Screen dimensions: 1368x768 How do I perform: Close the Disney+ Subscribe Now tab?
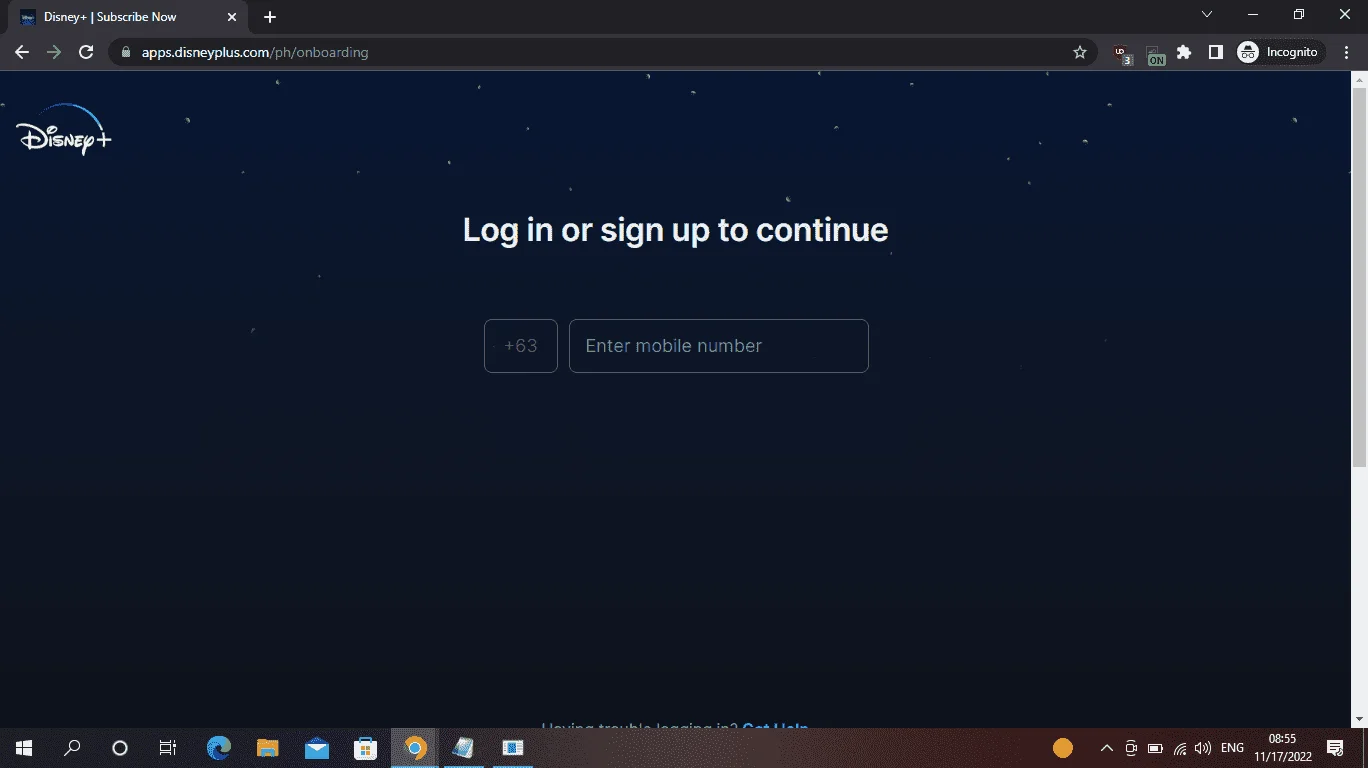232,17
